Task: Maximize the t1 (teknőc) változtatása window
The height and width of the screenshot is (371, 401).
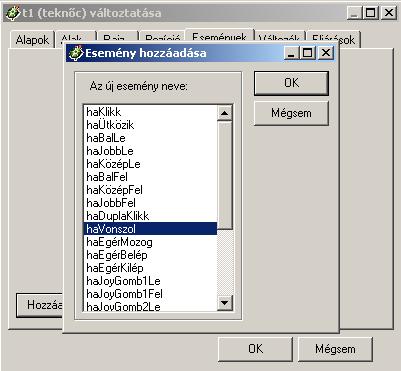Action: (371, 13)
